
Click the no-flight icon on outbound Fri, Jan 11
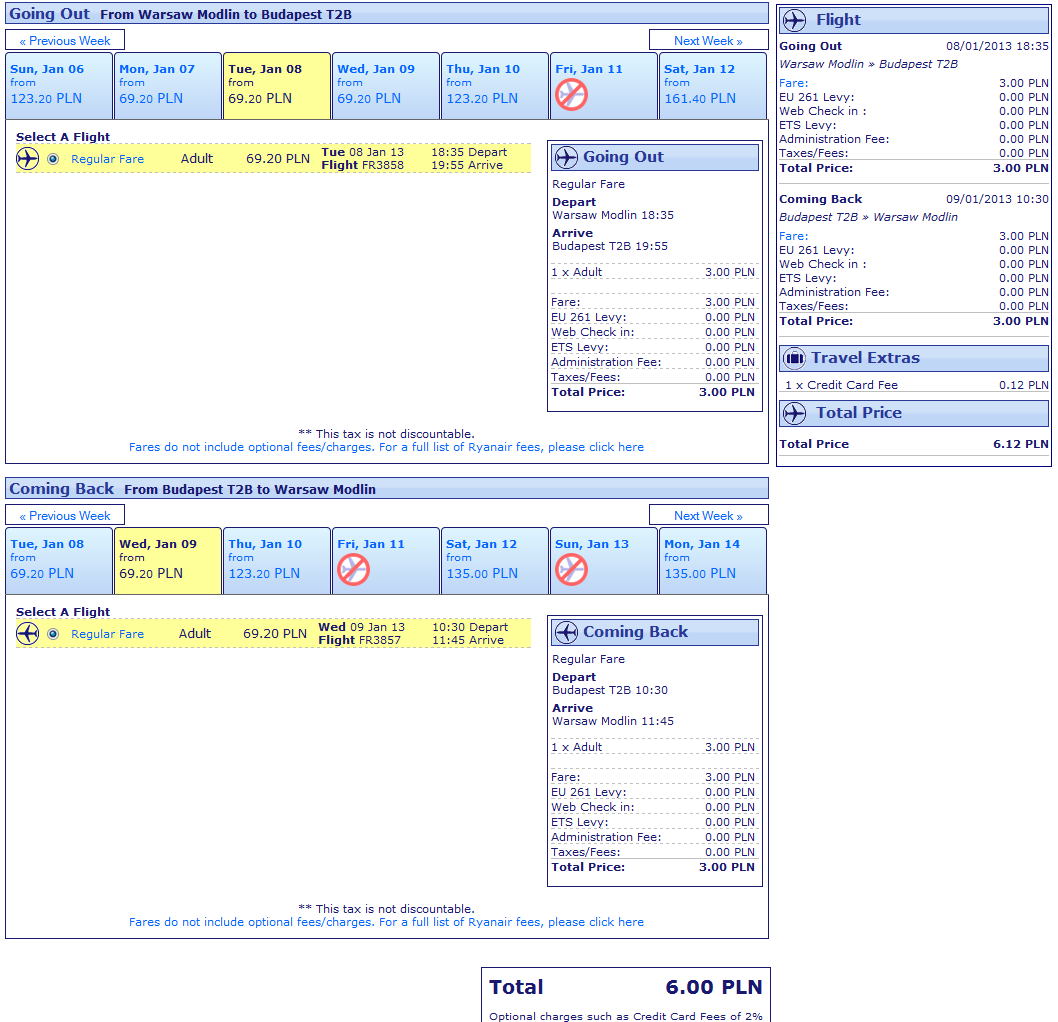[571, 95]
